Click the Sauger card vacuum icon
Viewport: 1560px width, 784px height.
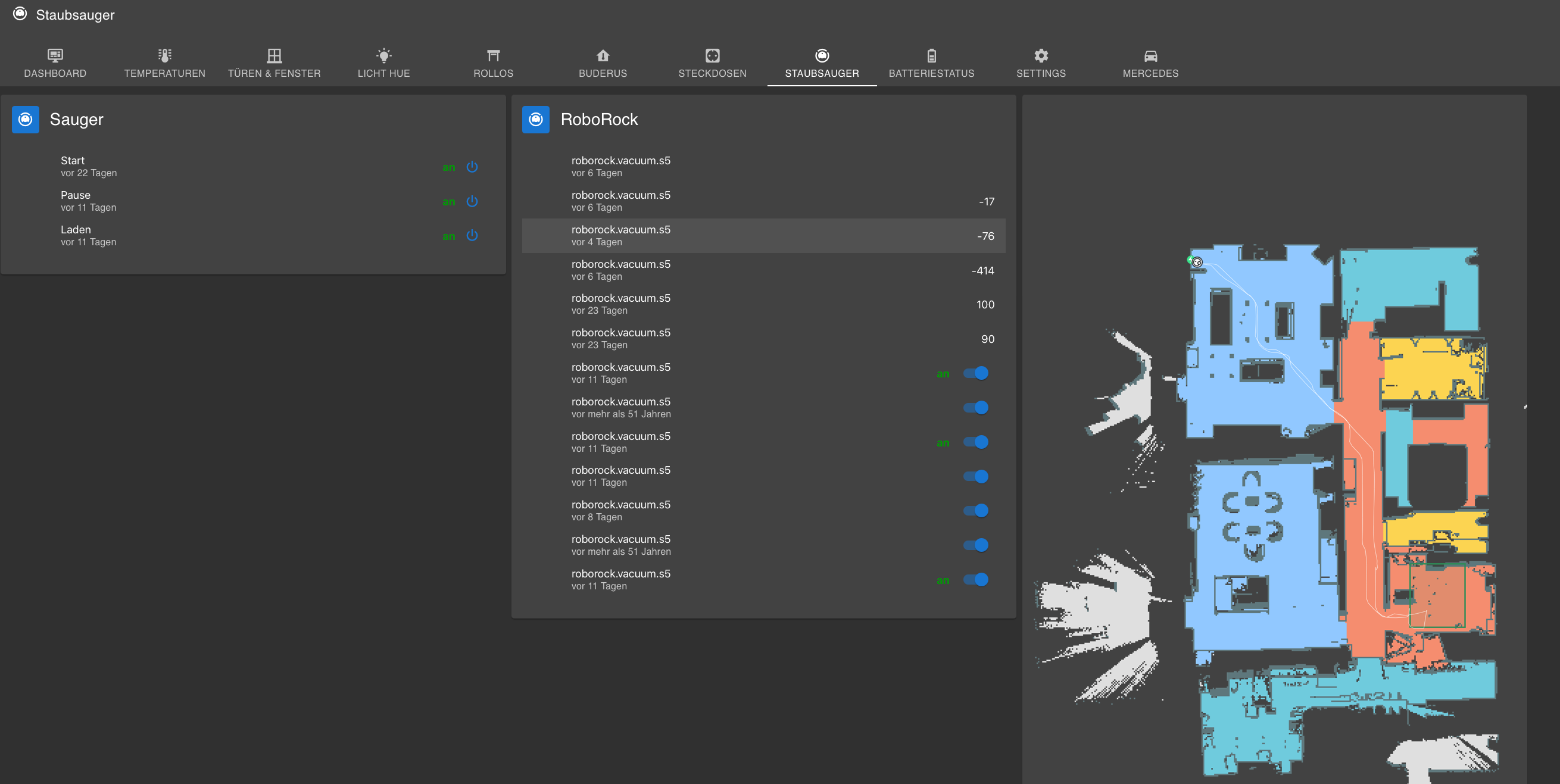tap(26, 119)
